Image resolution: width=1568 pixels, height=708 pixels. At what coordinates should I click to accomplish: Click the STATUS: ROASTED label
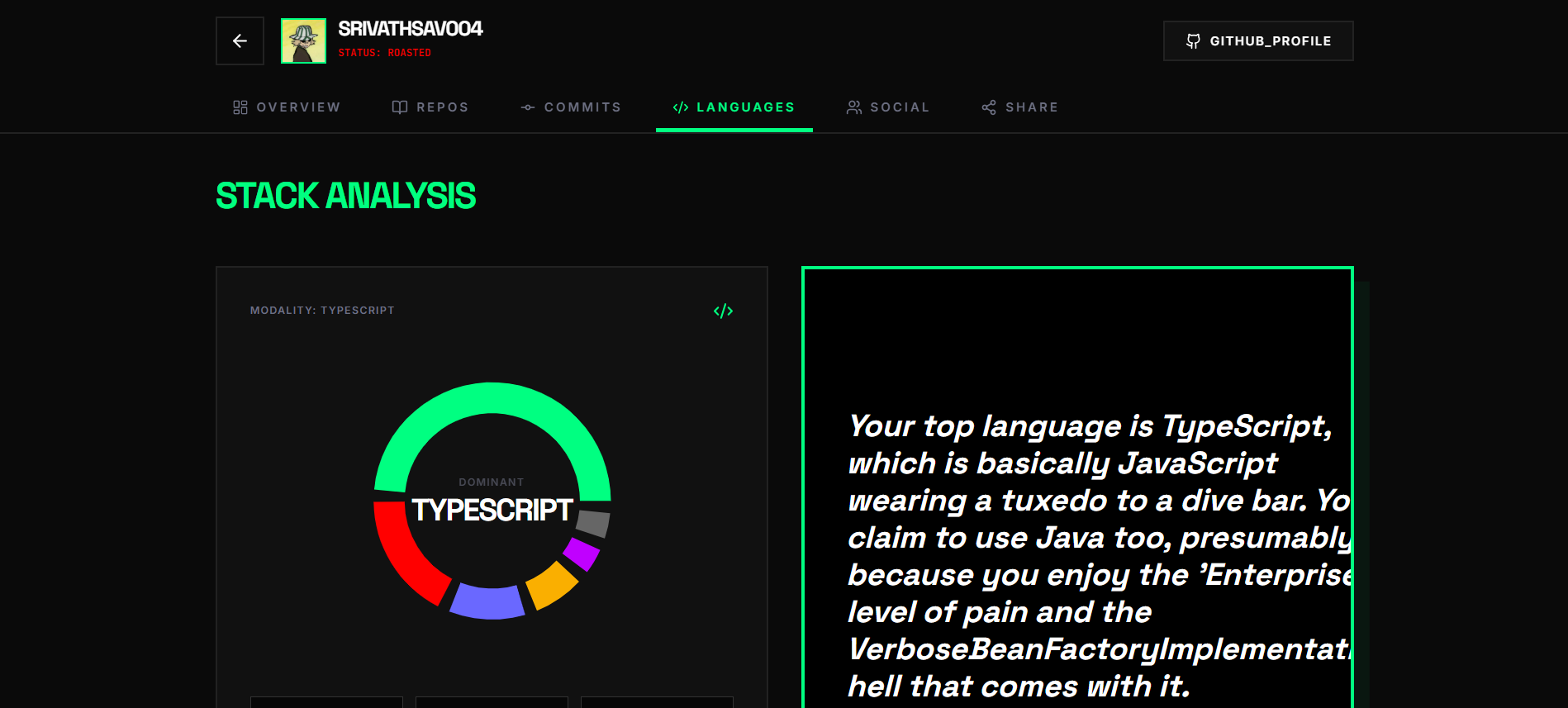[385, 53]
